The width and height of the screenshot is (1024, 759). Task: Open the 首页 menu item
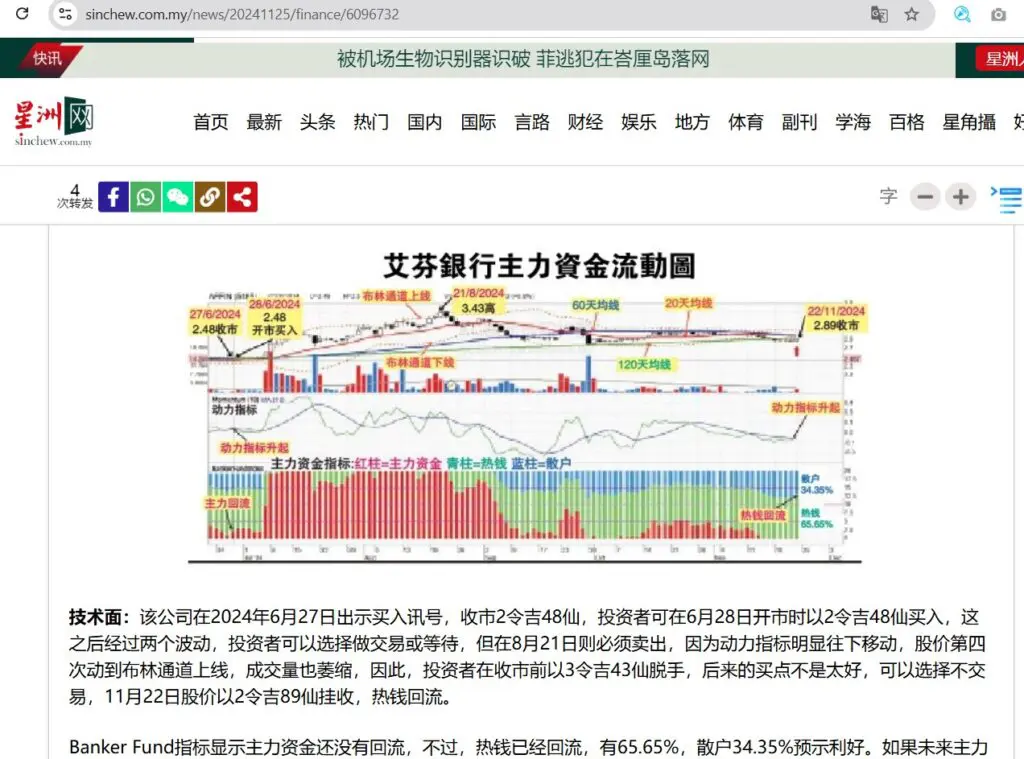210,121
